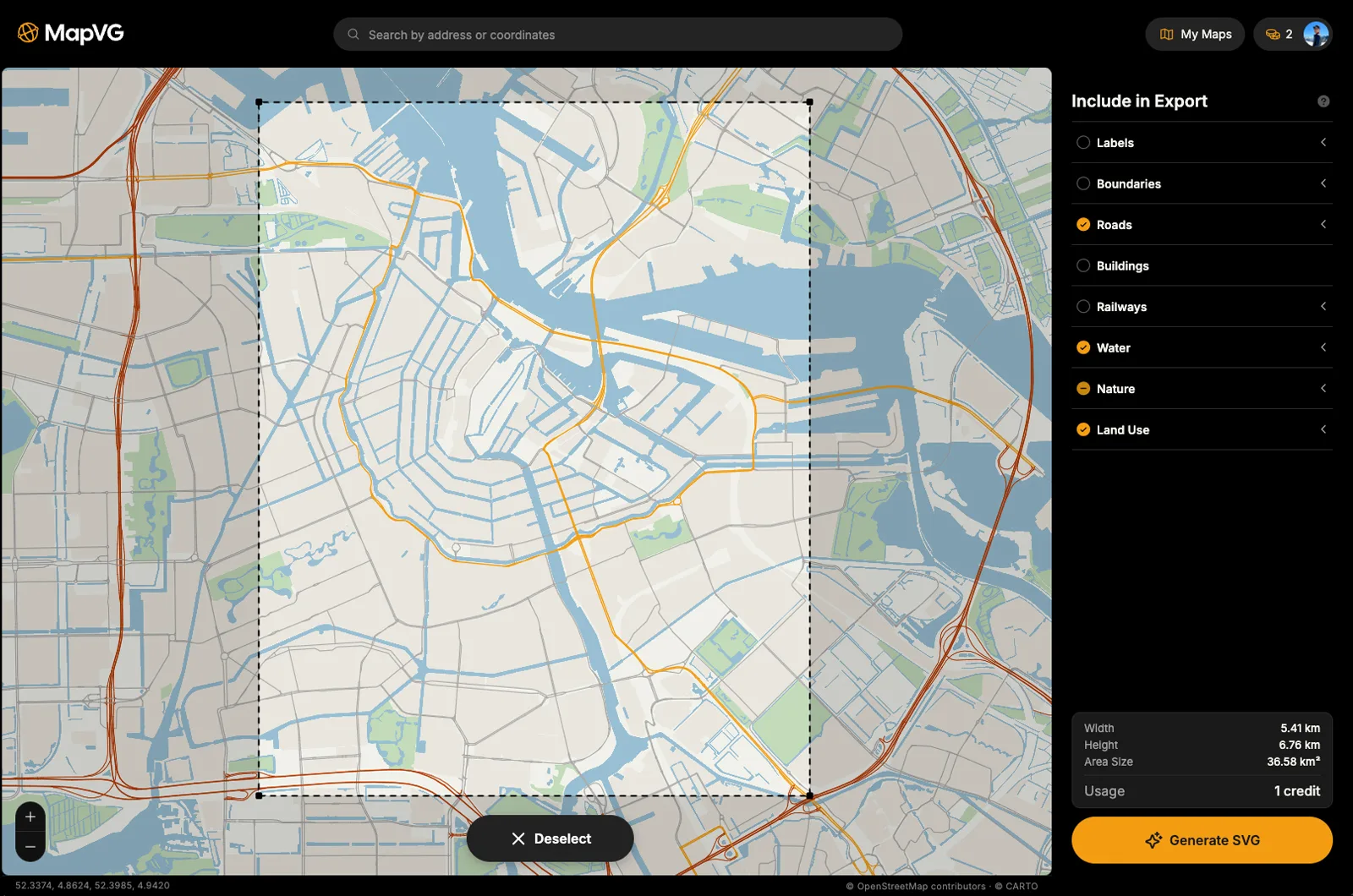This screenshot has height=896, width=1353.
Task: Open the user profile avatar
Action: coord(1316,35)
